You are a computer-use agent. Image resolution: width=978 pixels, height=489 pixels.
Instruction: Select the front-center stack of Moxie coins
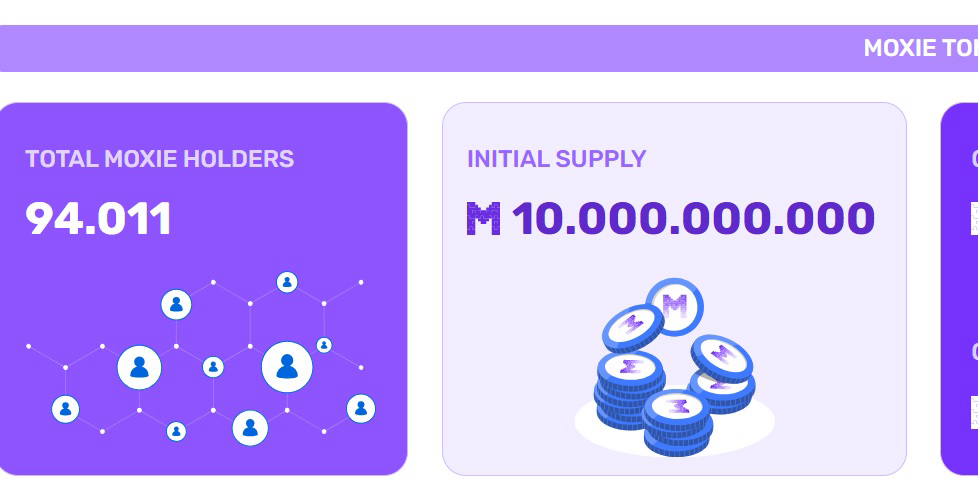(678, 420)
